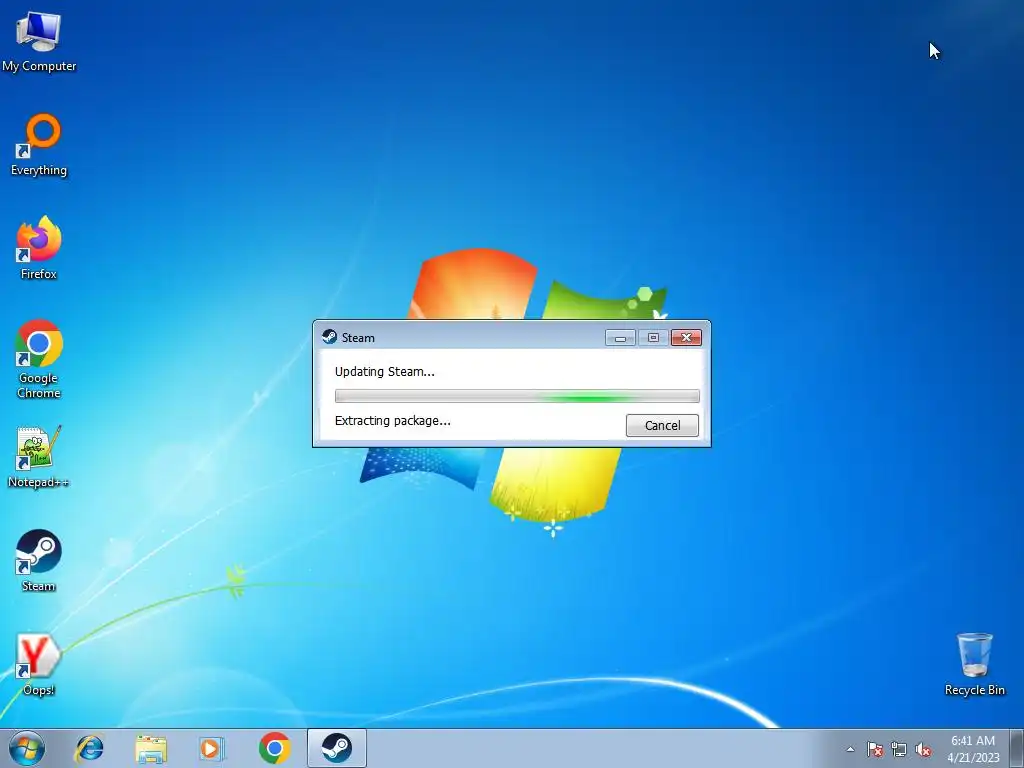Viewport: 1024px width, 768px height.
Task: Select the Recycle Bin icon
Action: click(974, 664)
